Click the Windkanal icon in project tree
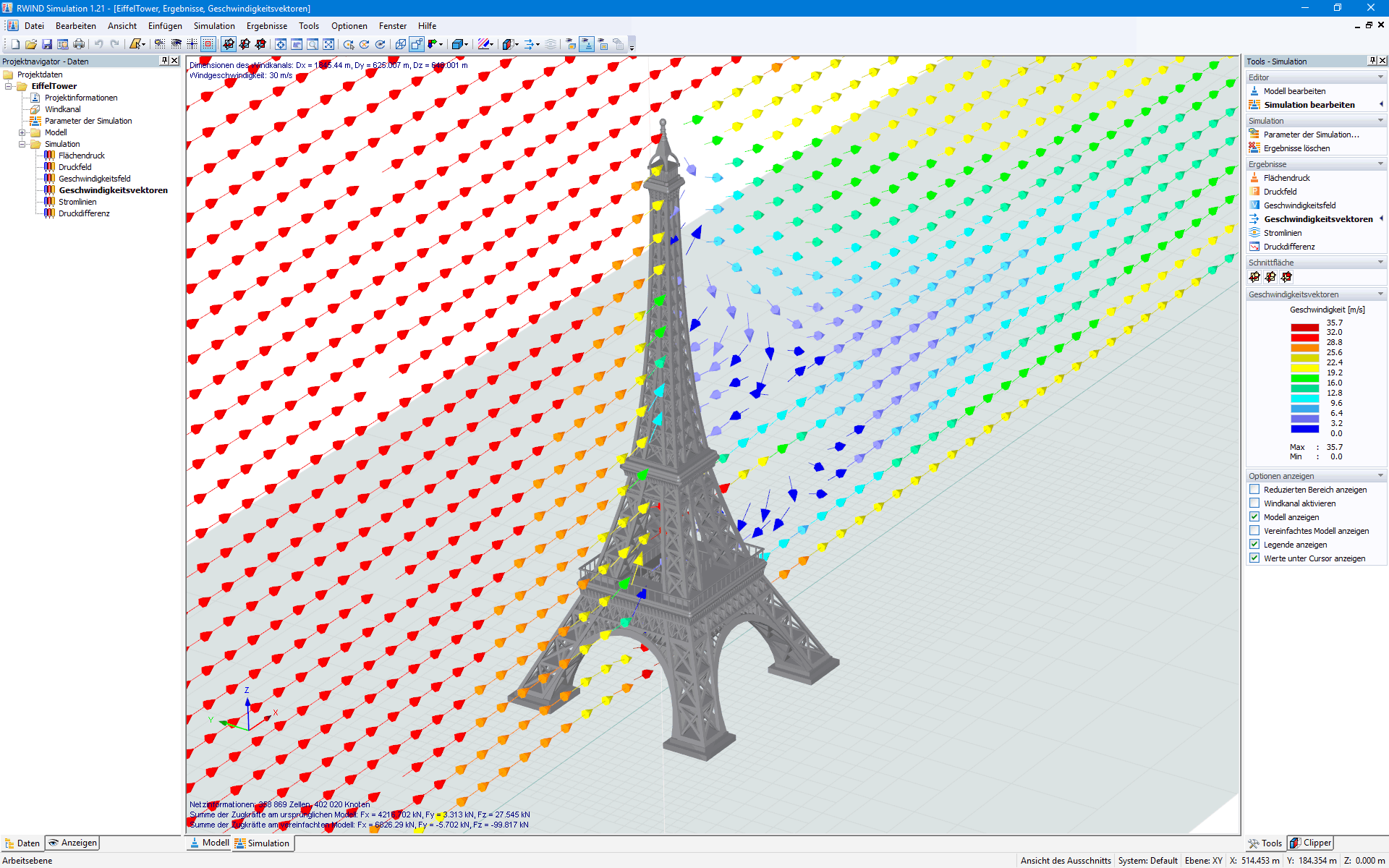Image resolution: width=1389 pixels, height=868 pixels. [35, 109]
